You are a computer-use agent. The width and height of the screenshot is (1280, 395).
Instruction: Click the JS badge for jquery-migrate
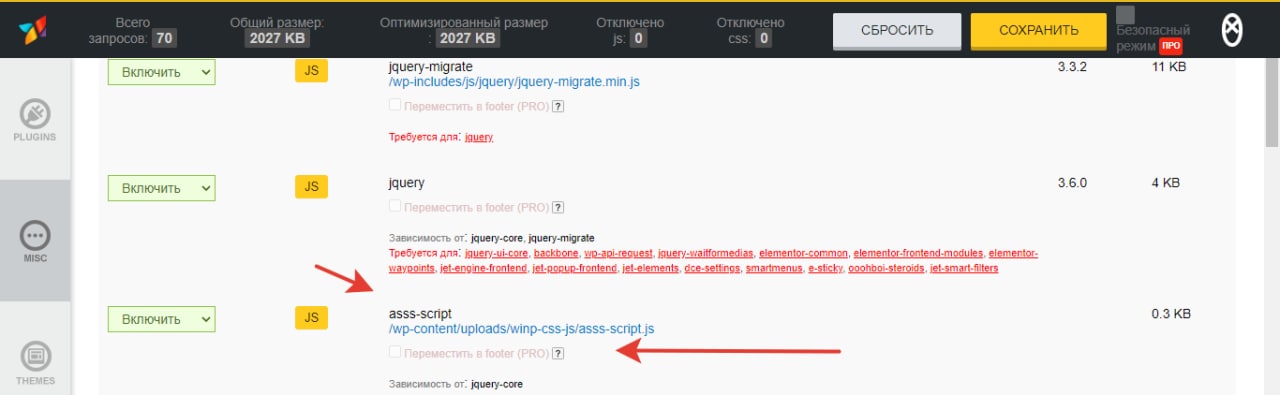pyautogui.click(x=311, y=71)
